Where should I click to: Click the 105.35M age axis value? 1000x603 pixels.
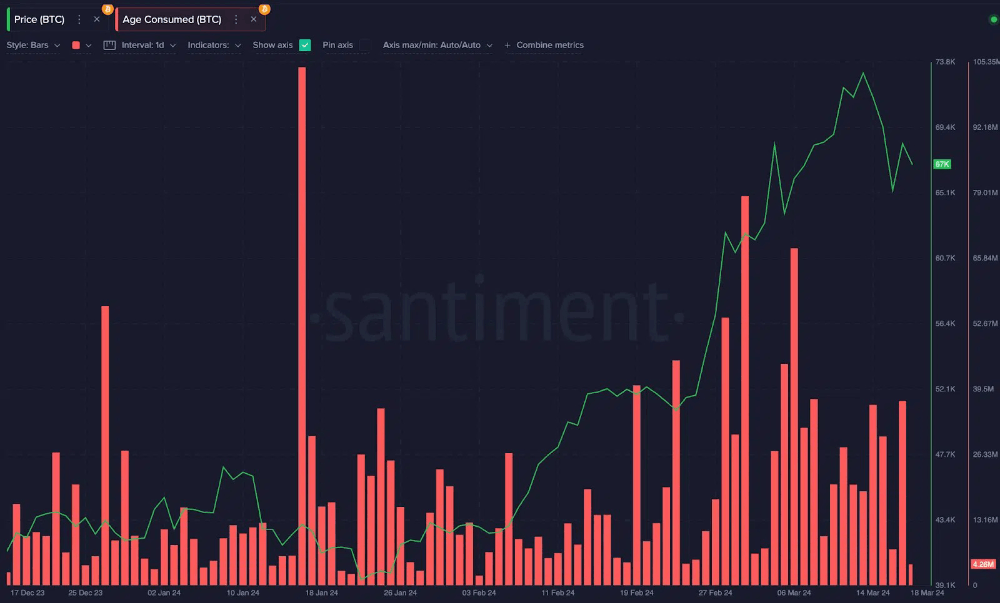tap(986, 62)
